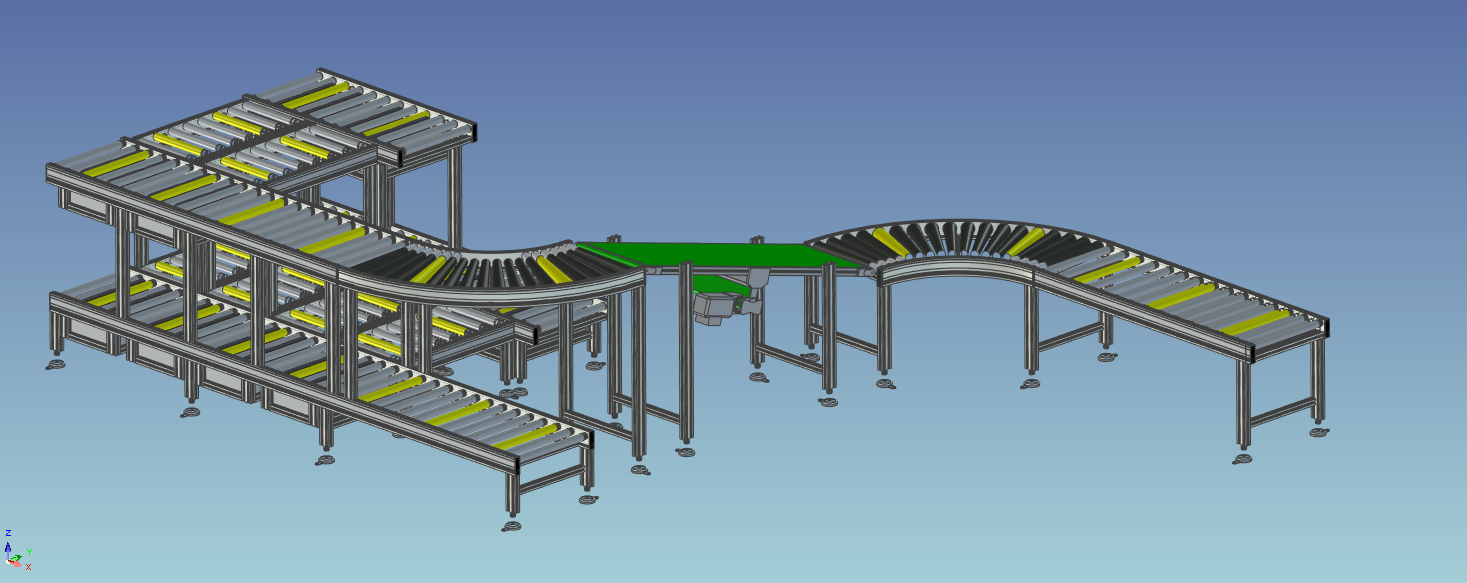Image resolution: width=1467 pixels, height=583 pixels.
Task: Click the red X axis label
Action: click(28, 567)
